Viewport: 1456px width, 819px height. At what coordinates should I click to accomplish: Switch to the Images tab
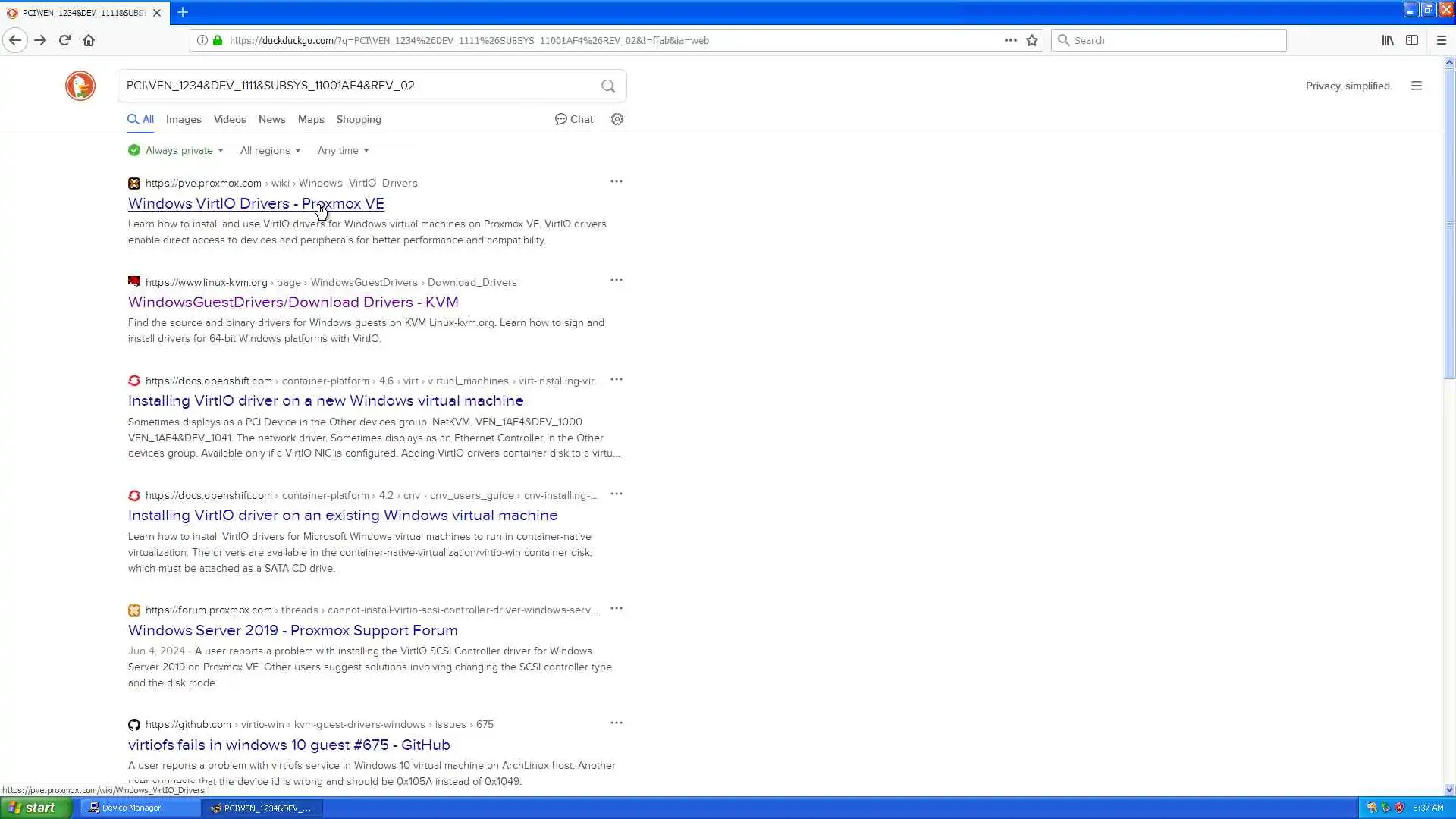coord(184,119)
